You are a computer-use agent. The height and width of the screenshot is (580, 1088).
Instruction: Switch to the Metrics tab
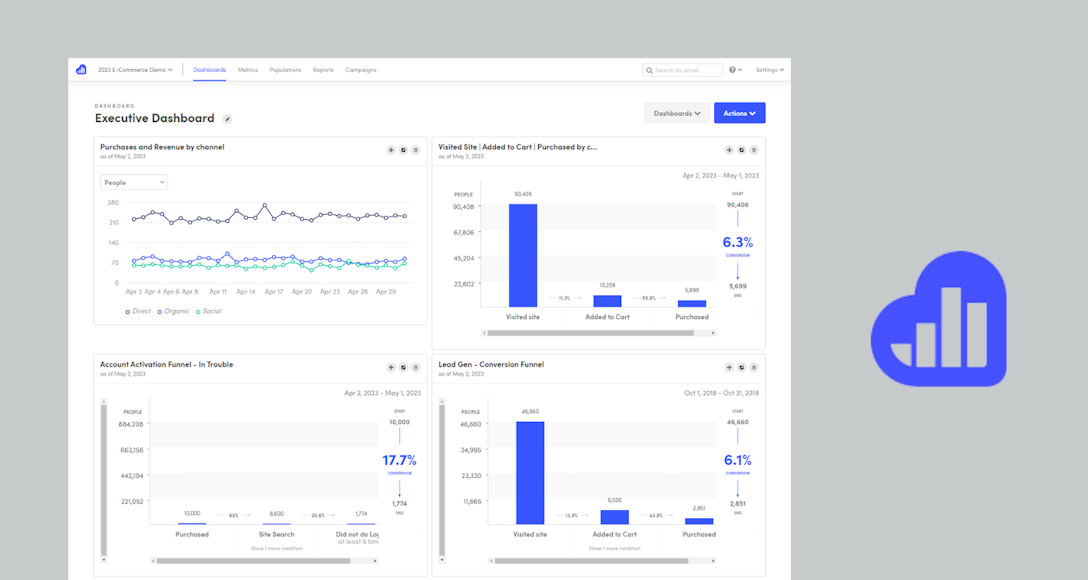click(247, 70)
